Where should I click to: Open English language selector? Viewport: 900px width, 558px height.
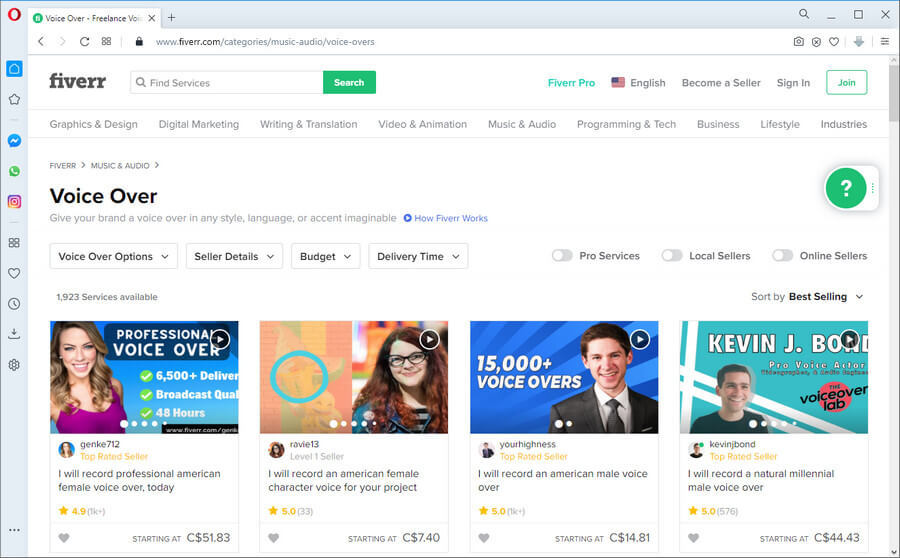638,83
